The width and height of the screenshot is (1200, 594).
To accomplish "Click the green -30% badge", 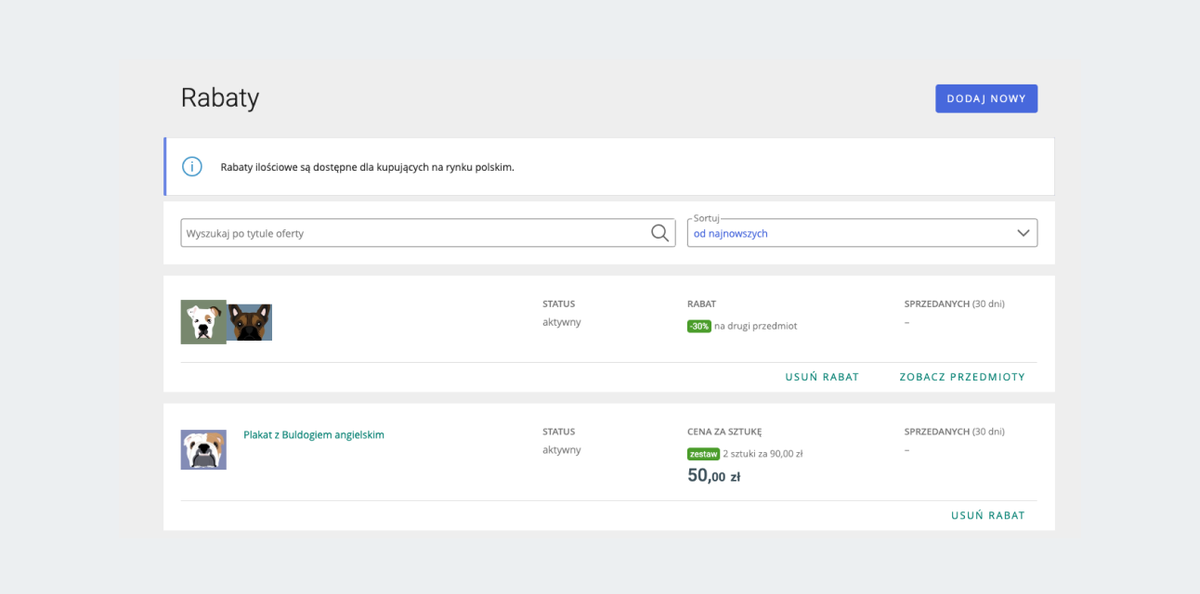I will click(699, 326).
